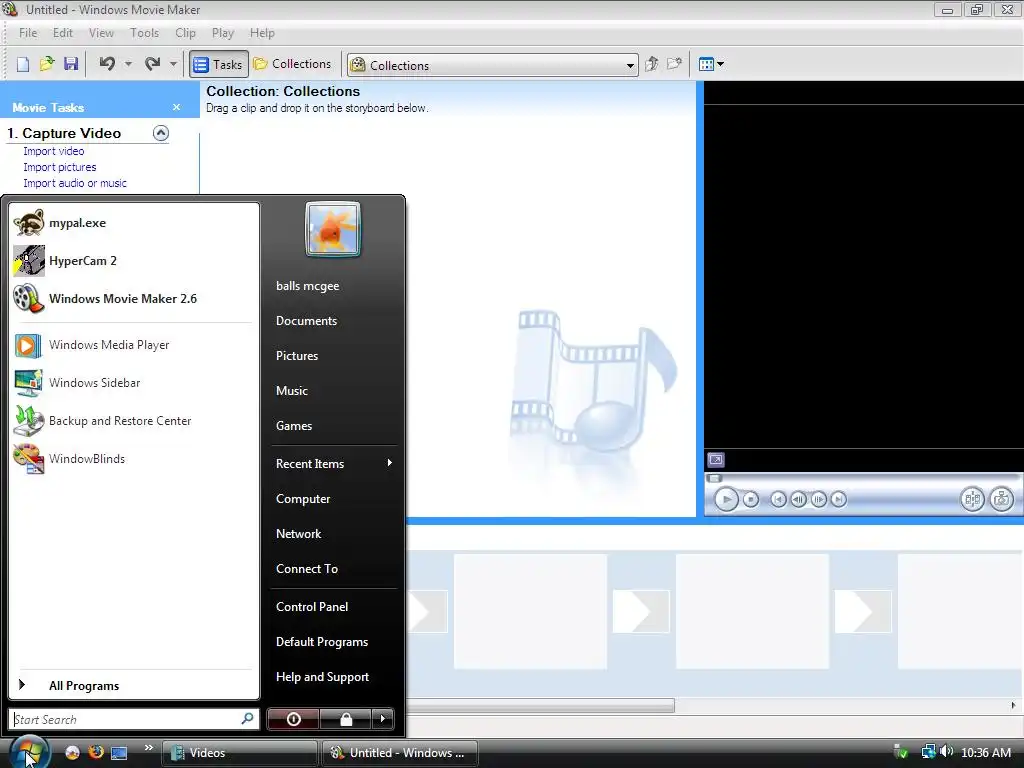Launch HyperCam 2 from Start menu

pos(133,261)
